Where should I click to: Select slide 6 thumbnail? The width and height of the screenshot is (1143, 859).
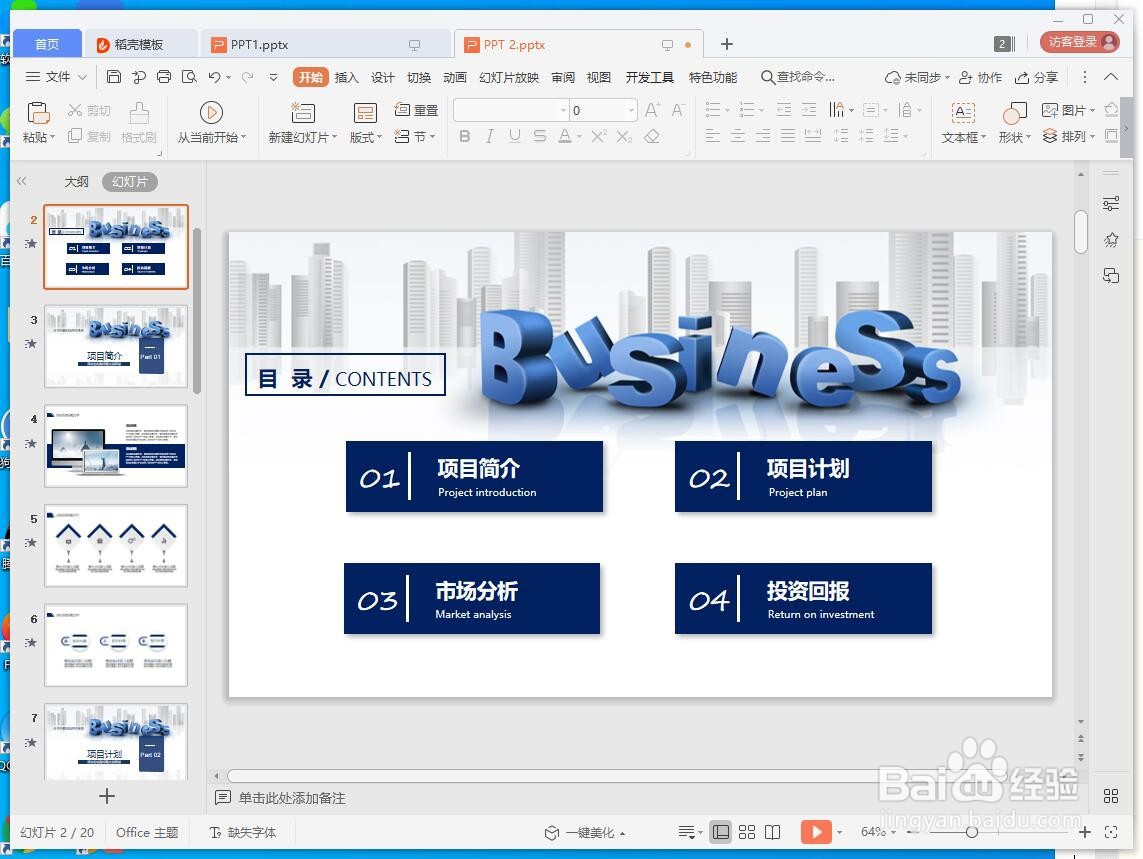tap(116, 645)
